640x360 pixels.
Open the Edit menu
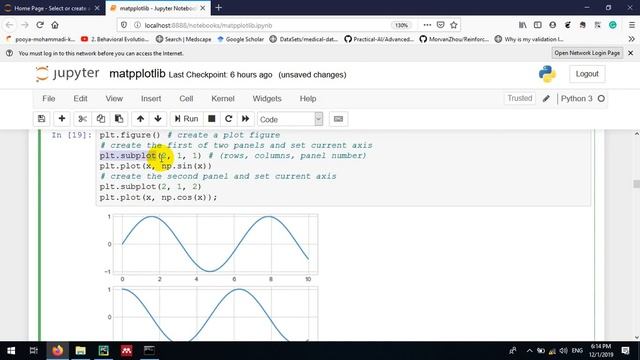click(80, 99)
